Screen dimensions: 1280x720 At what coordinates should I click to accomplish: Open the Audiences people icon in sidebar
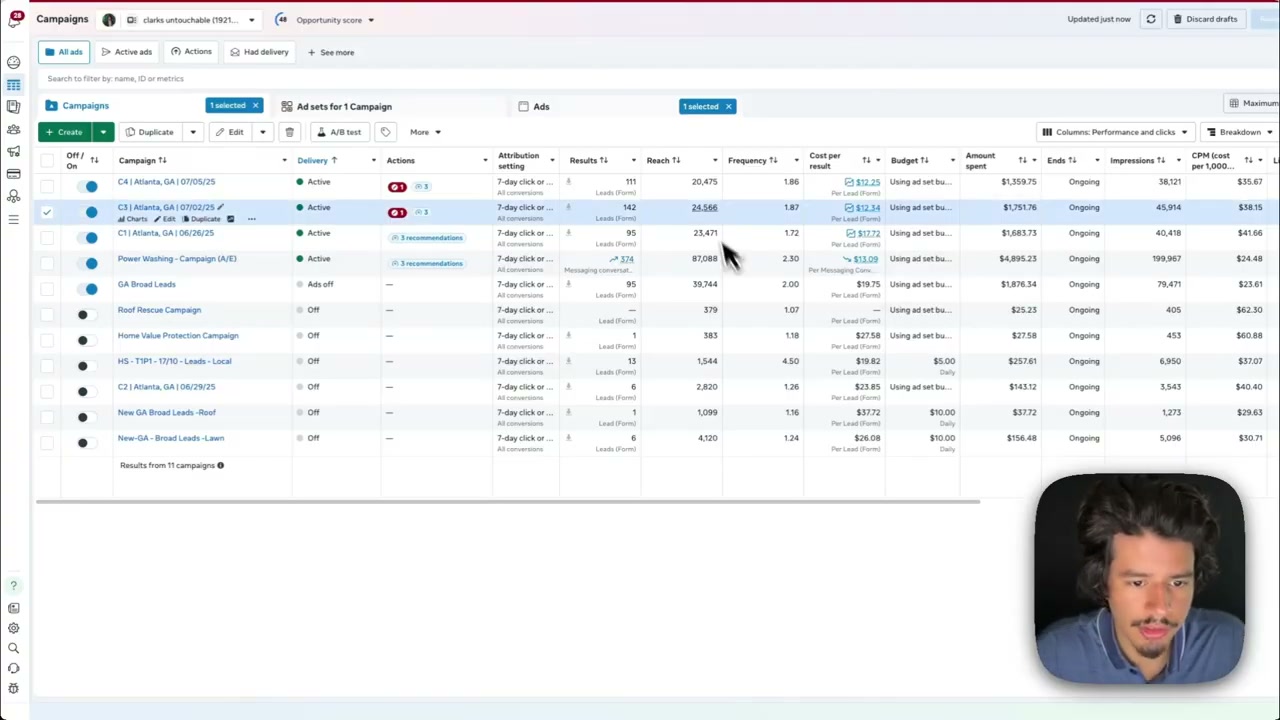point(13,129)
